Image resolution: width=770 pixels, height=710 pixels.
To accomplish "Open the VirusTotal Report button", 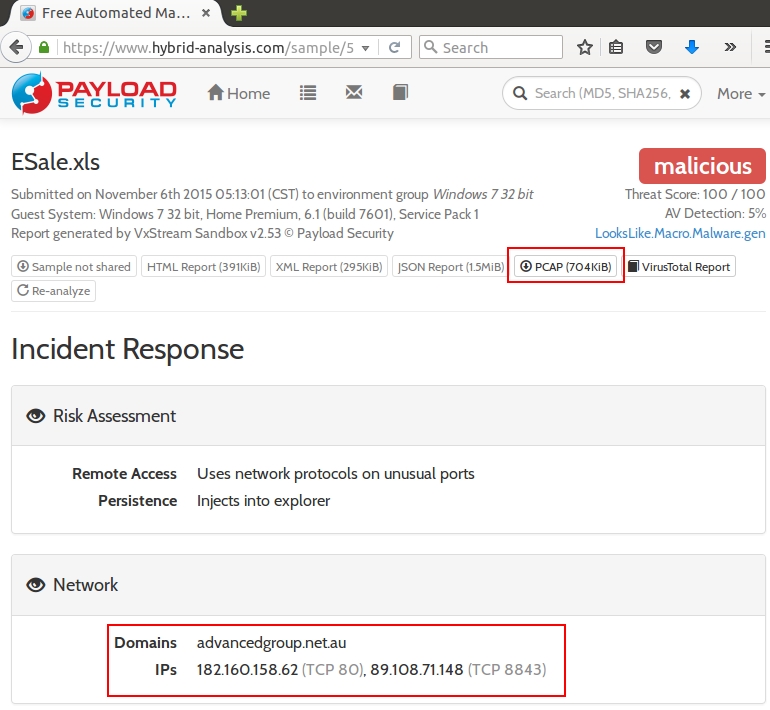I will pos(679,267).
